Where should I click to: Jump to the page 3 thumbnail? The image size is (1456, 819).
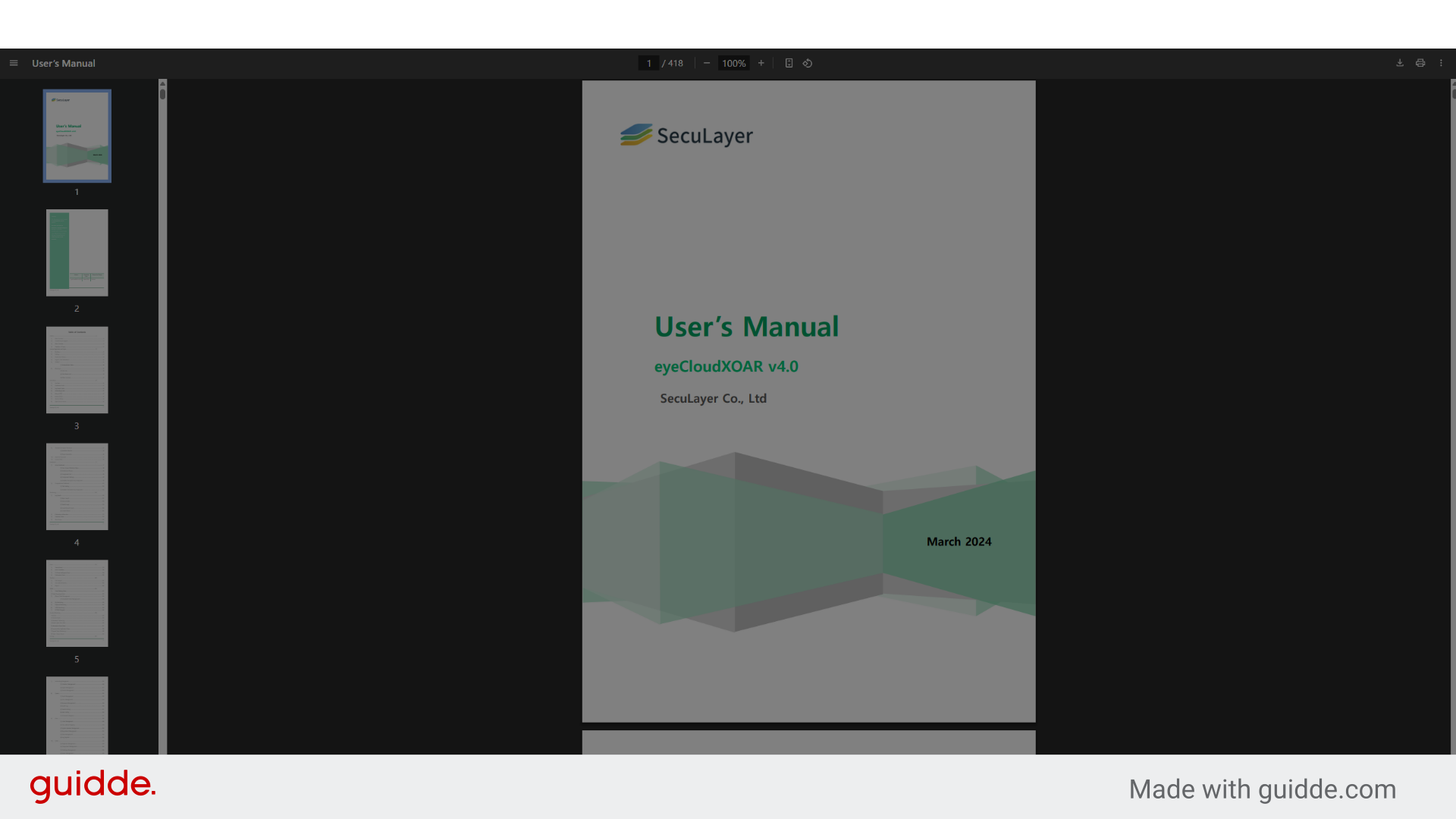[x=77, y=369]
